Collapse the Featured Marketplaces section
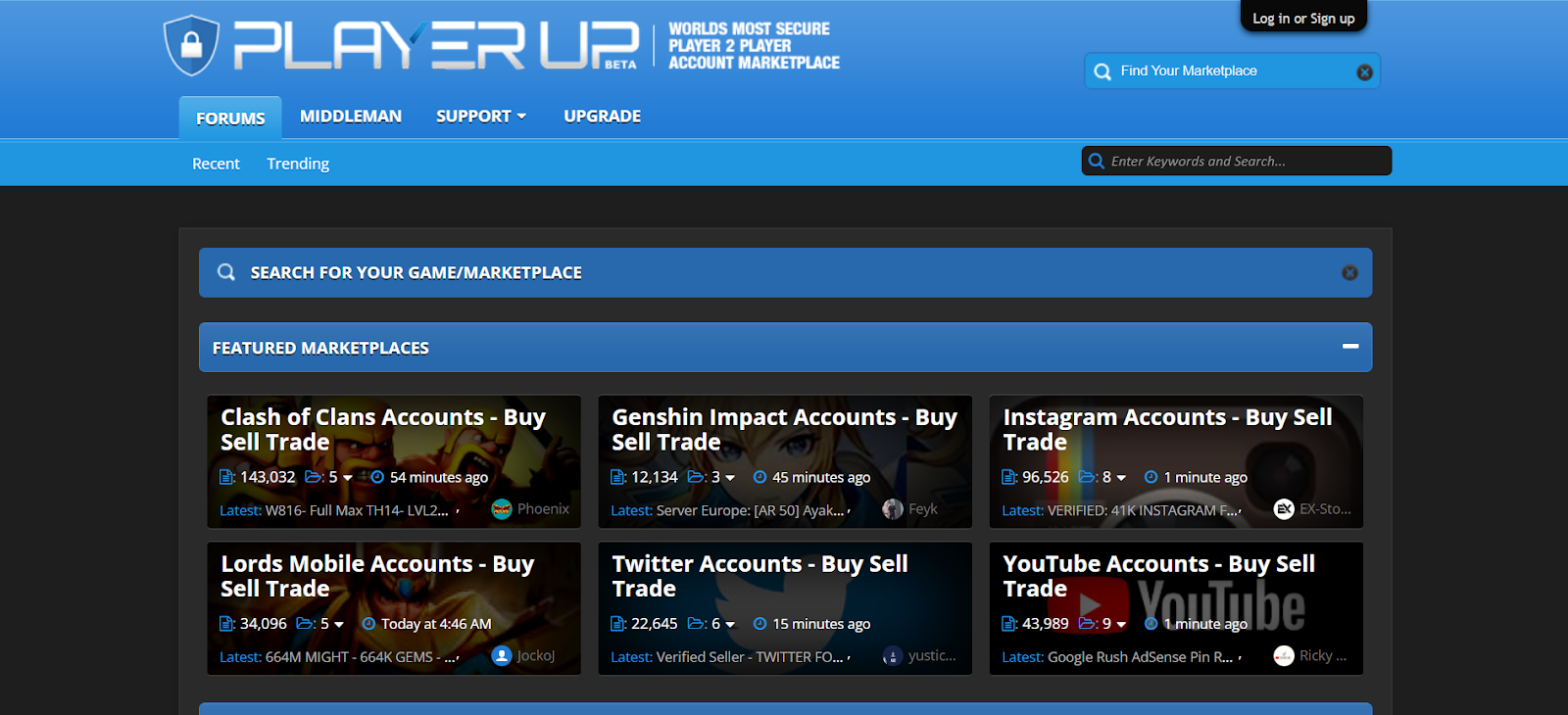This screenshot has width=1568, height=715. pos(1350,347)
